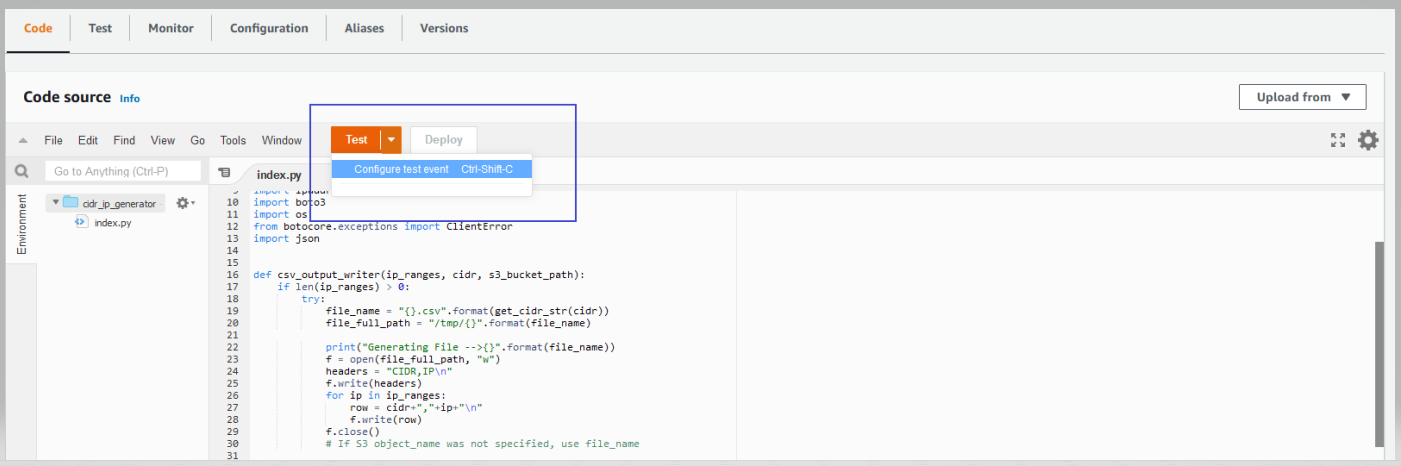Open the Monitor tab
This screenshot has width=1401, height=466.
click(x=171, y=28)
